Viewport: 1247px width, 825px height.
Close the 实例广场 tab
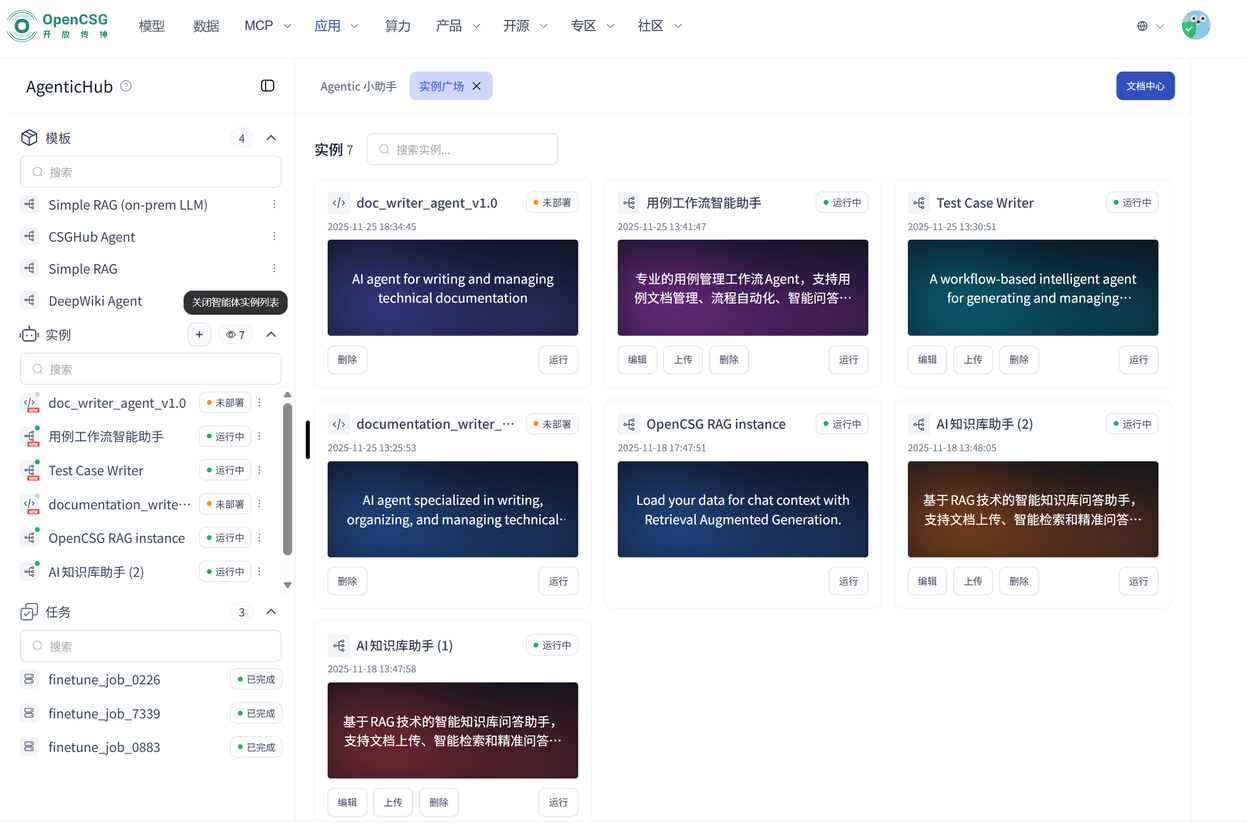click(477, 86)
